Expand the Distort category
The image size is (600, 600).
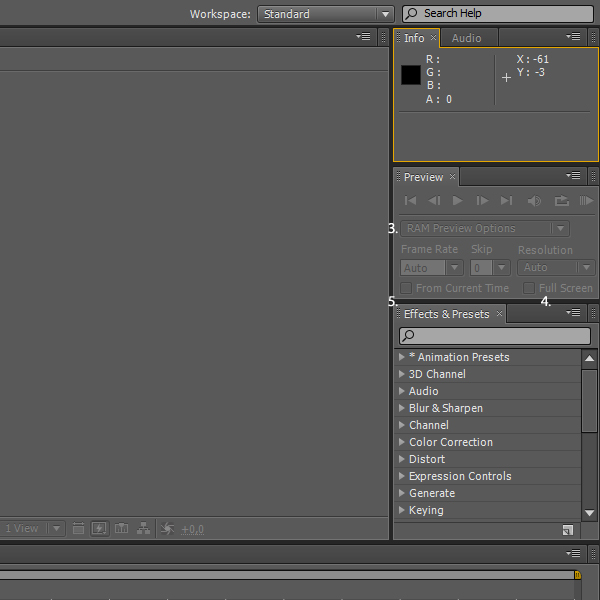[401, 459]
